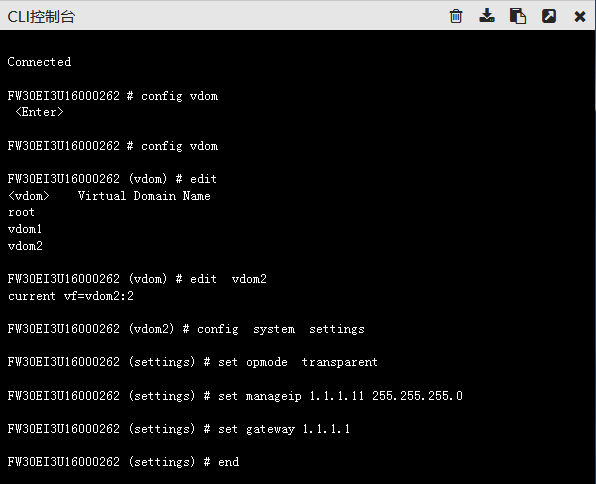
Task: Click the <Enter> hint line
Action: 39,112
